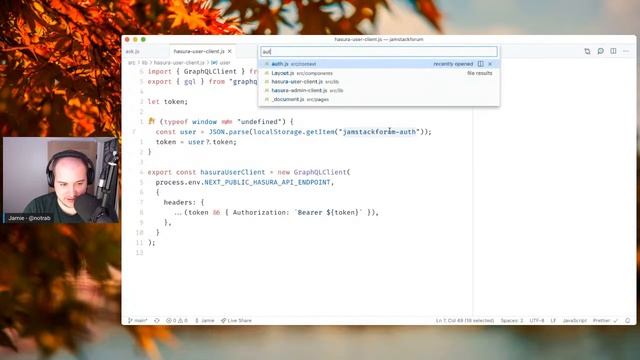Pick hasura-admin-client.js from file results
This screenshot has width=640, height=360.
tap(378, 90)
